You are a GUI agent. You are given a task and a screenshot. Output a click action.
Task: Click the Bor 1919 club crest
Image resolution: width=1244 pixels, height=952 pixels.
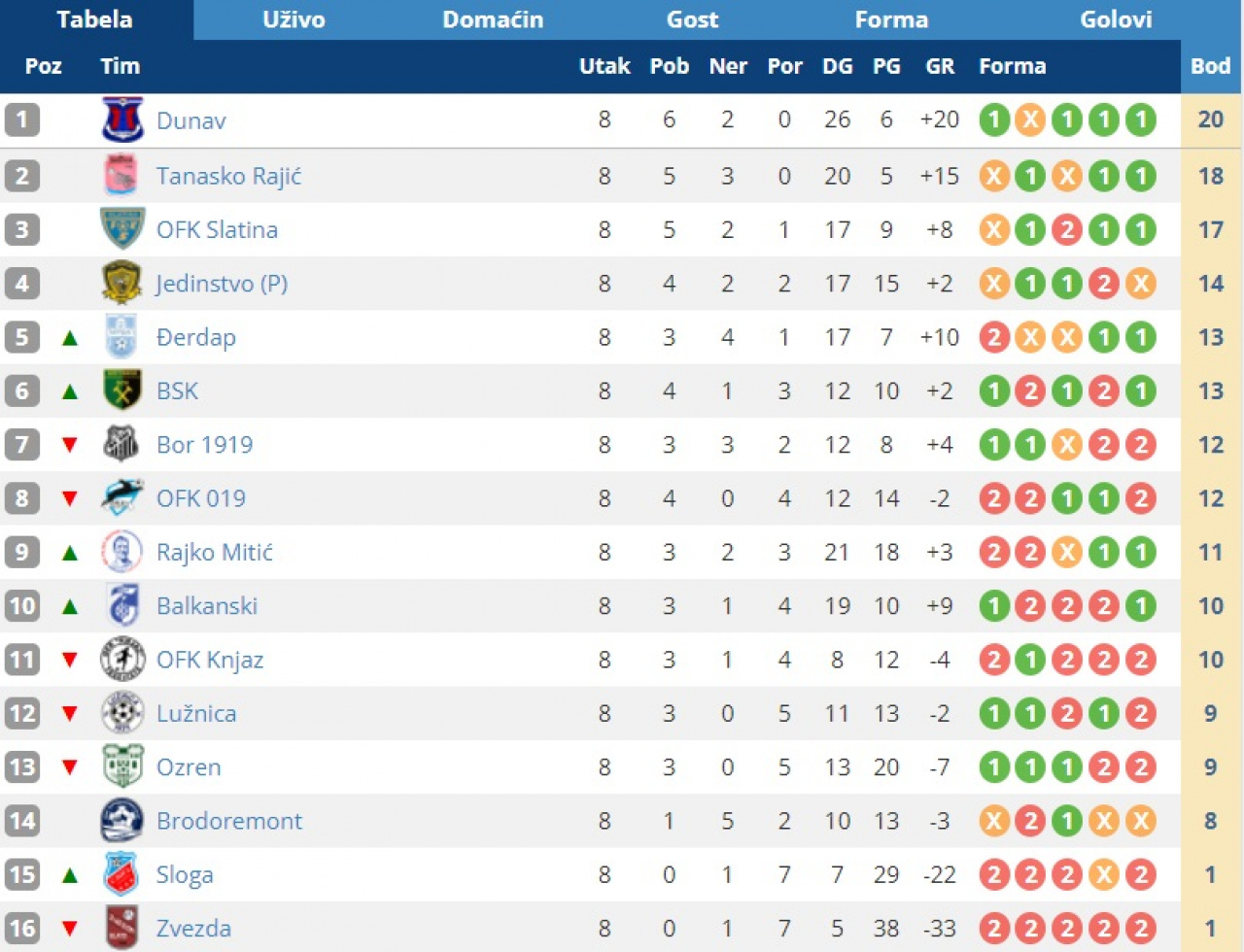click(122, 445)
